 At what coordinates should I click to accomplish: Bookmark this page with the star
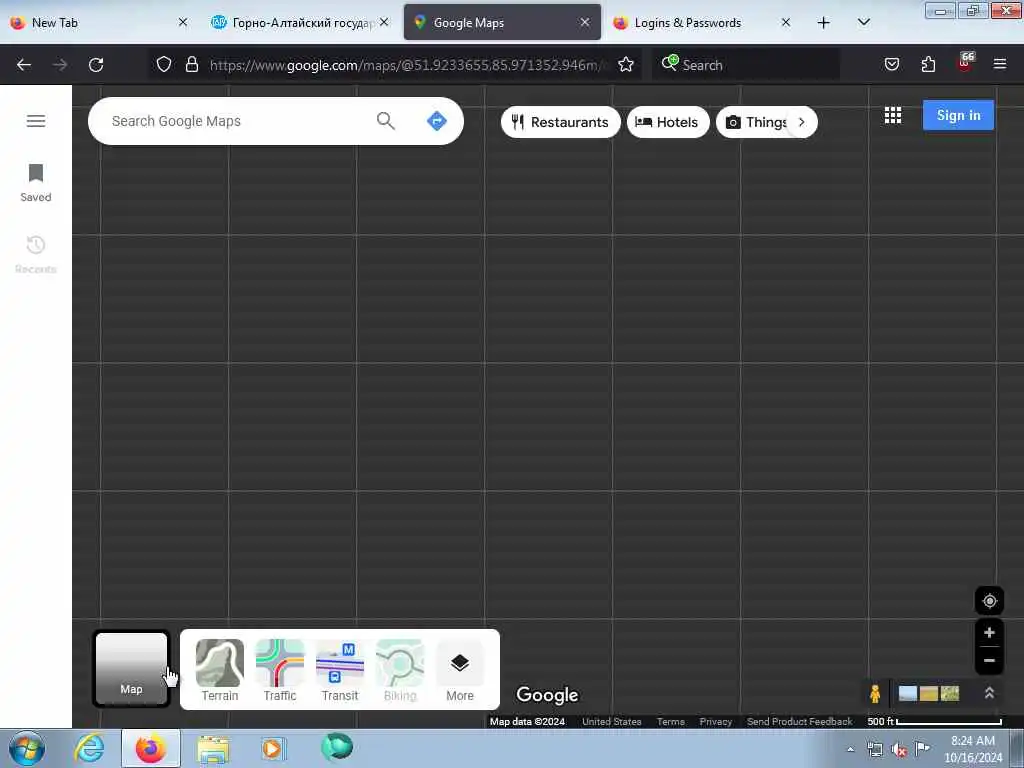click(x=626, y=65)
